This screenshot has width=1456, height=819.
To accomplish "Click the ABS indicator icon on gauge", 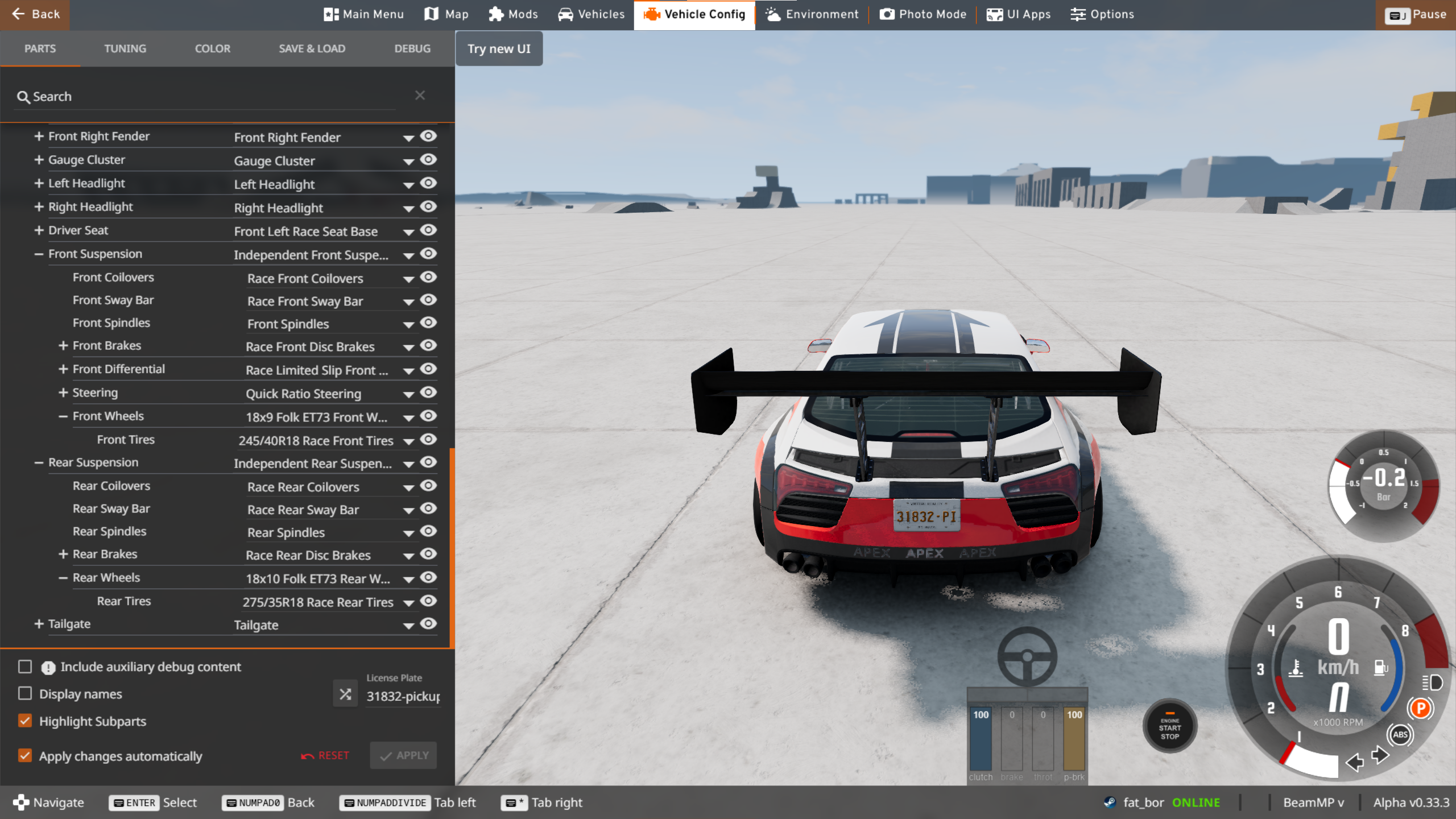I will coord(1400,735).
